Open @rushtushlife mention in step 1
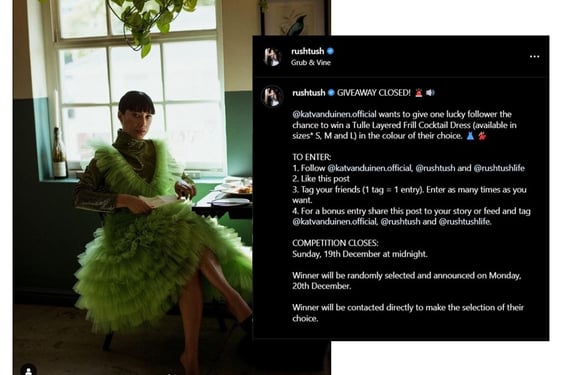Screen dimensions: 562x375 click(x=499, y=168)
